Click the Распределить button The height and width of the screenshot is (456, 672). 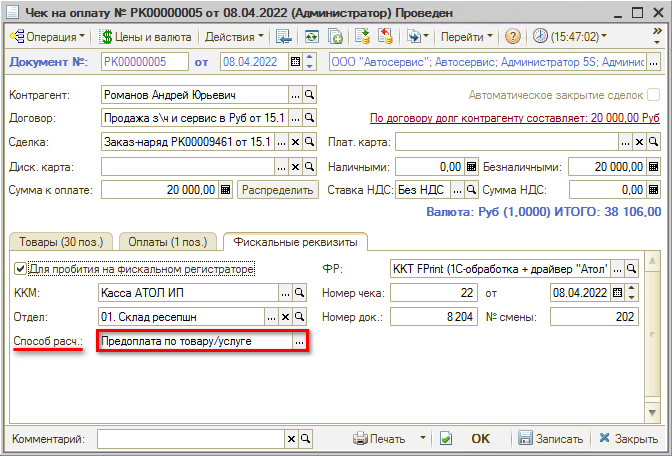coord(277,189)
